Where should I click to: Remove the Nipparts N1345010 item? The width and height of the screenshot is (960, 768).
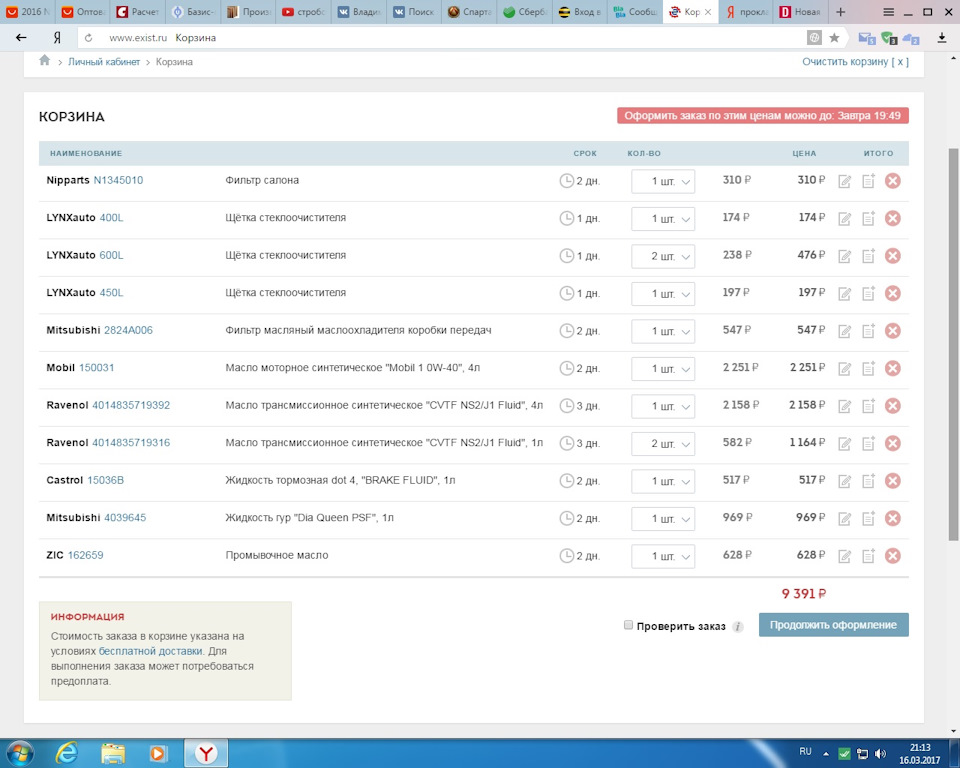(x=893, y=181)
